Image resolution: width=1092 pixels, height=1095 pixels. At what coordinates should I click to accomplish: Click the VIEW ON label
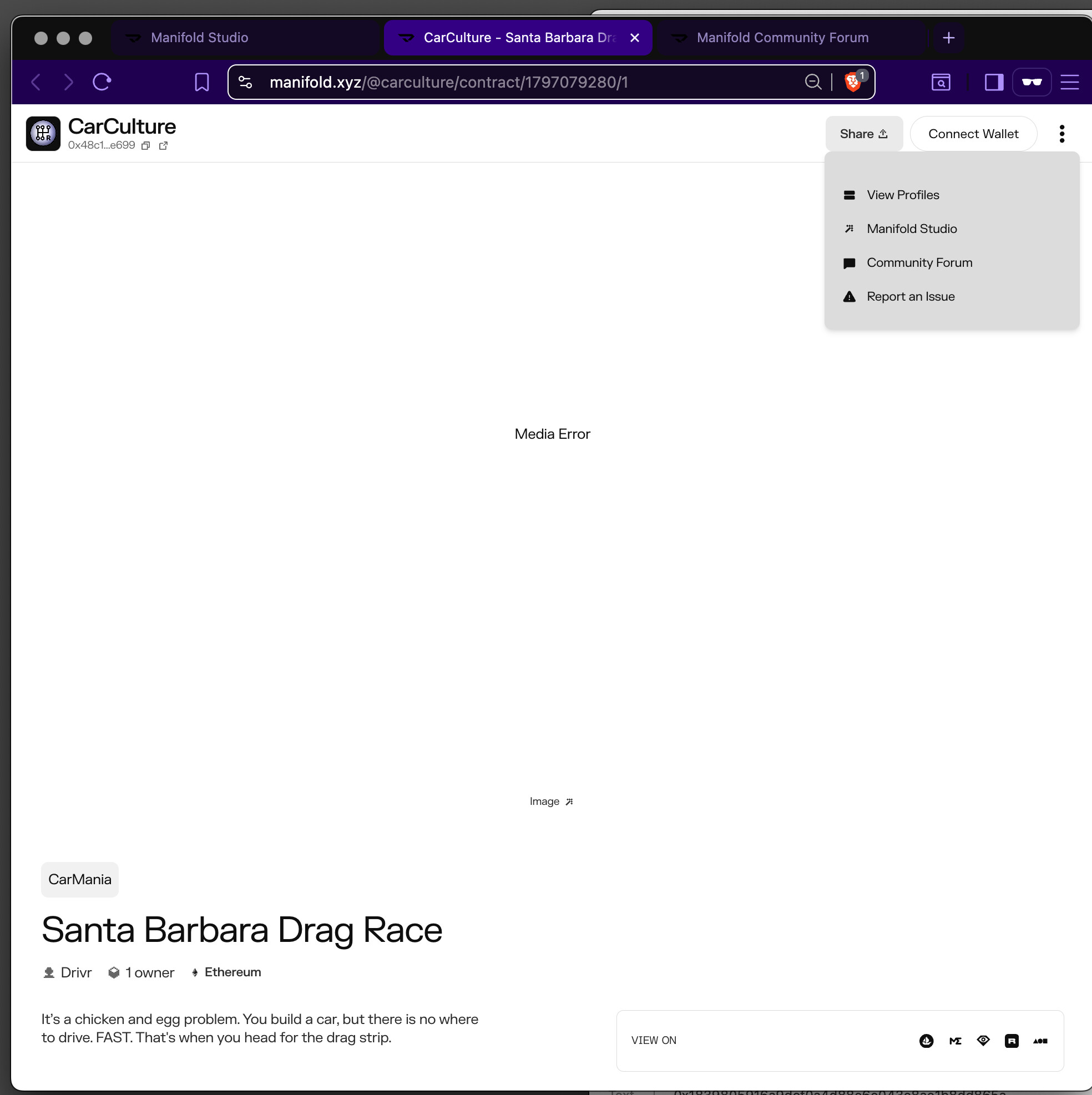pos(654,1040)
